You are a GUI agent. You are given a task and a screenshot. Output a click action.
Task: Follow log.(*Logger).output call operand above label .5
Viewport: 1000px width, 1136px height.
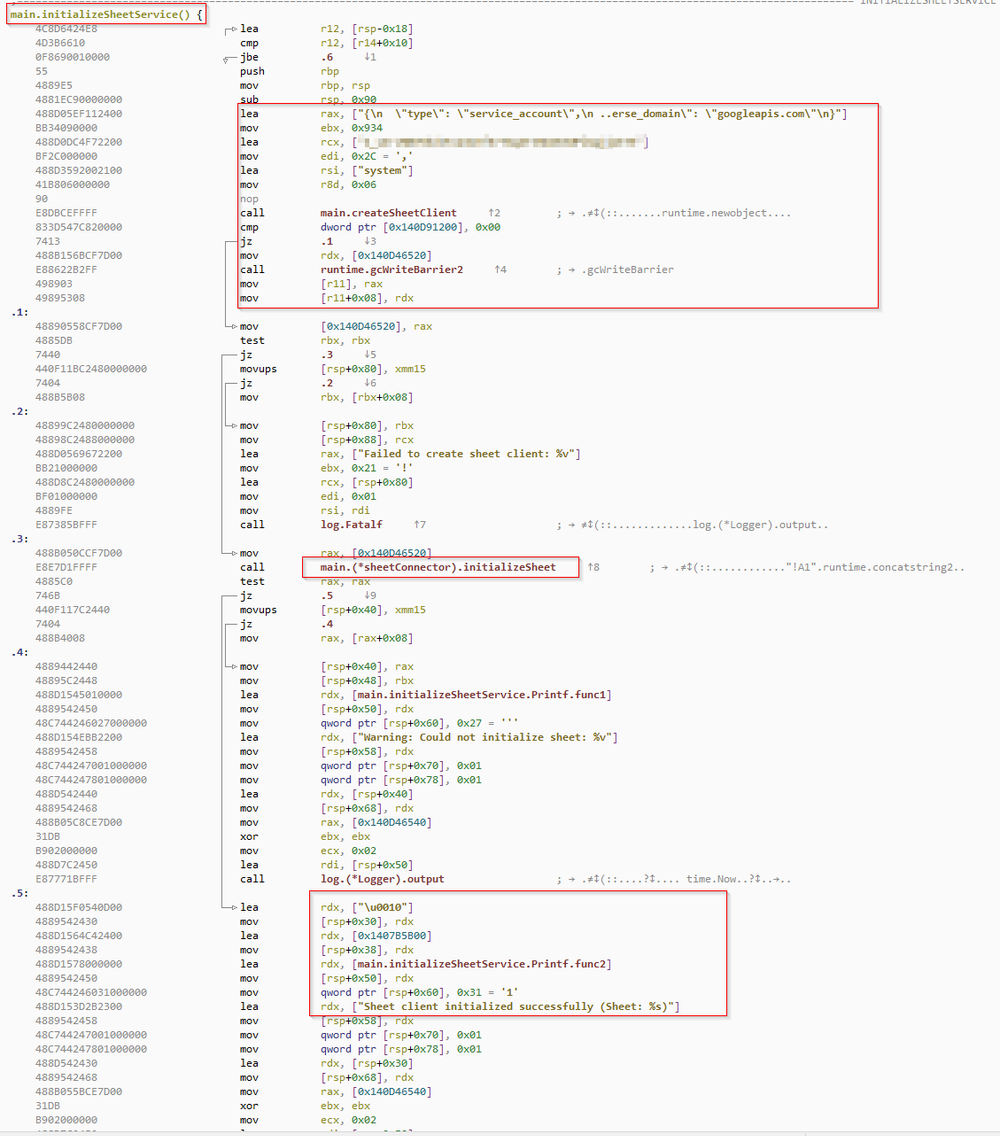[382, 879]
